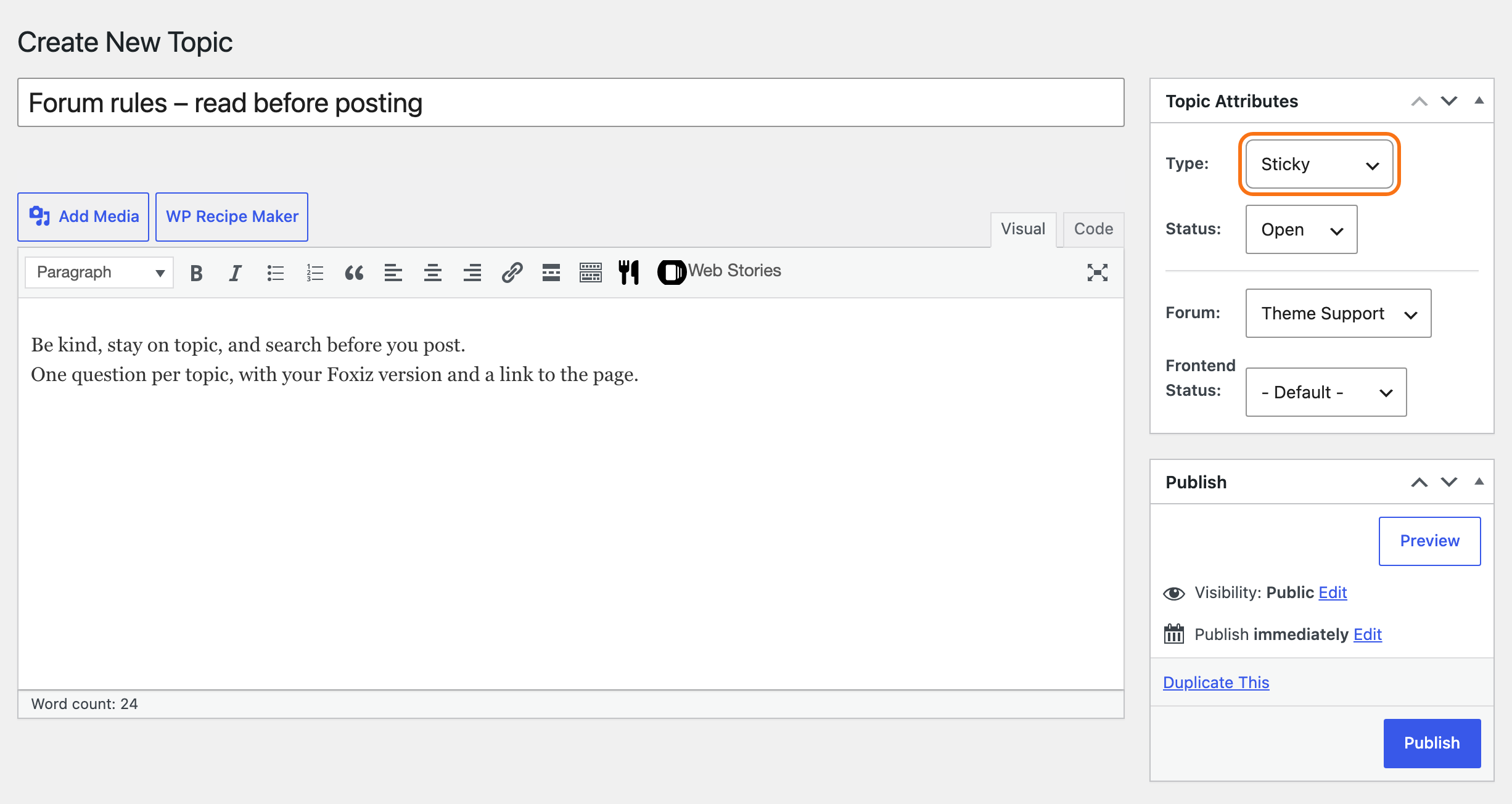Open Web Stories from the toolbar

(720, 271)
